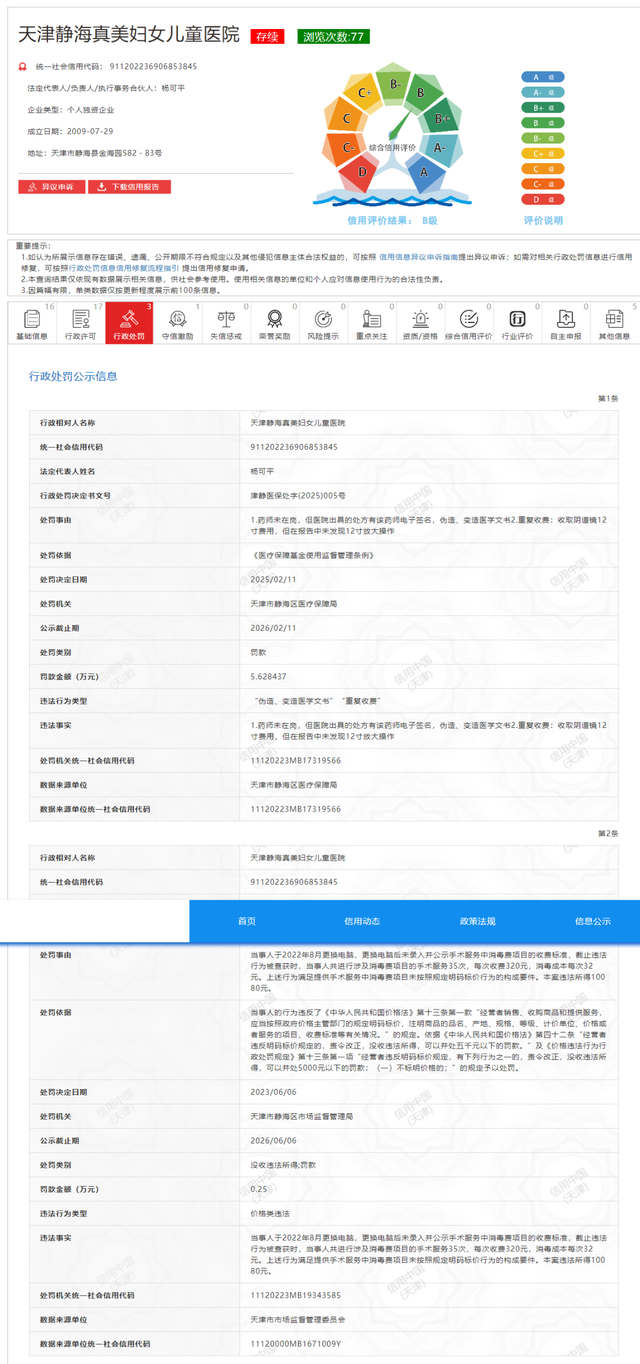Click the basis 《医疗保障基金使用监督管理条例》
Image resolution: width=640 pixels, height=1364 pixels.
[313, 554]
